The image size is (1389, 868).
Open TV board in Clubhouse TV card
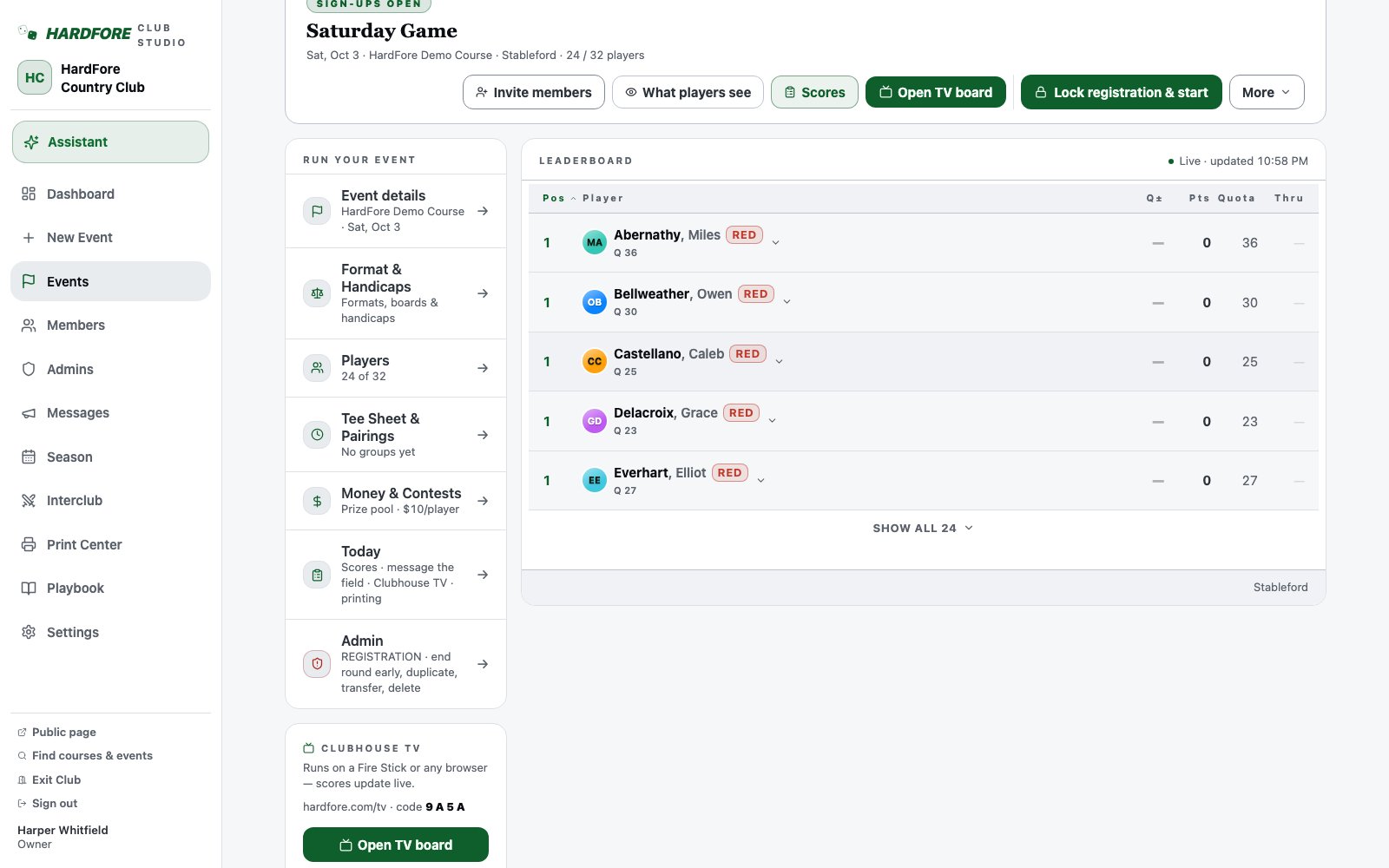click(x=396, y=845)
